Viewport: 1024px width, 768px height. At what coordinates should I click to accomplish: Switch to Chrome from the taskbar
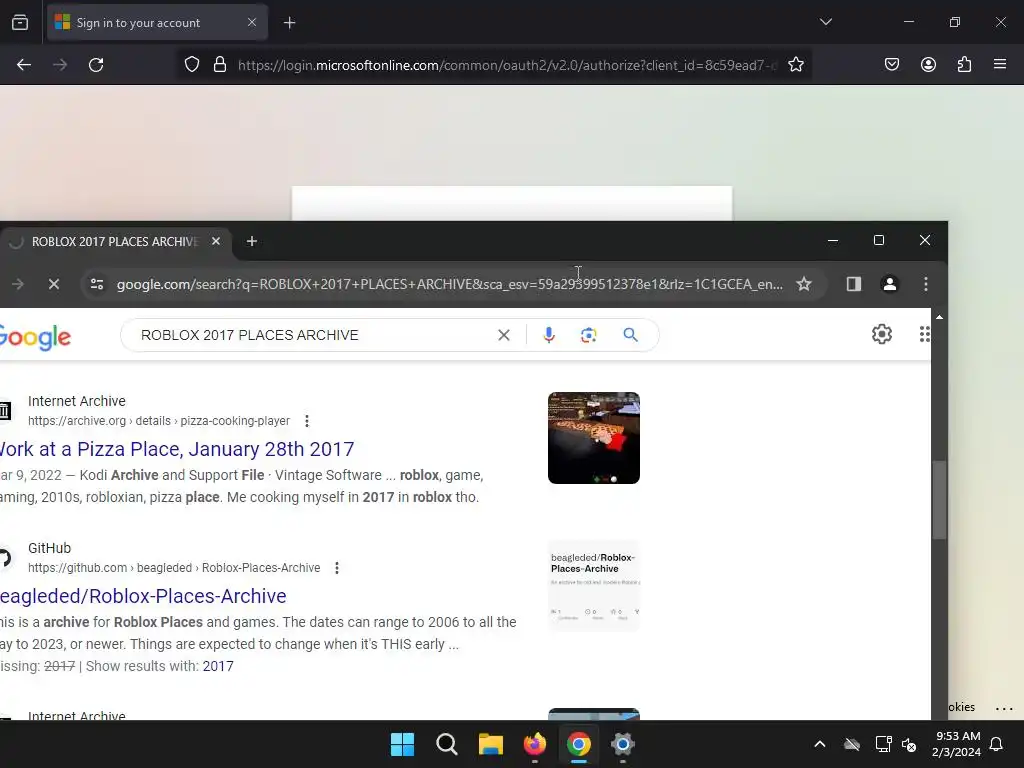coord(579,744)
